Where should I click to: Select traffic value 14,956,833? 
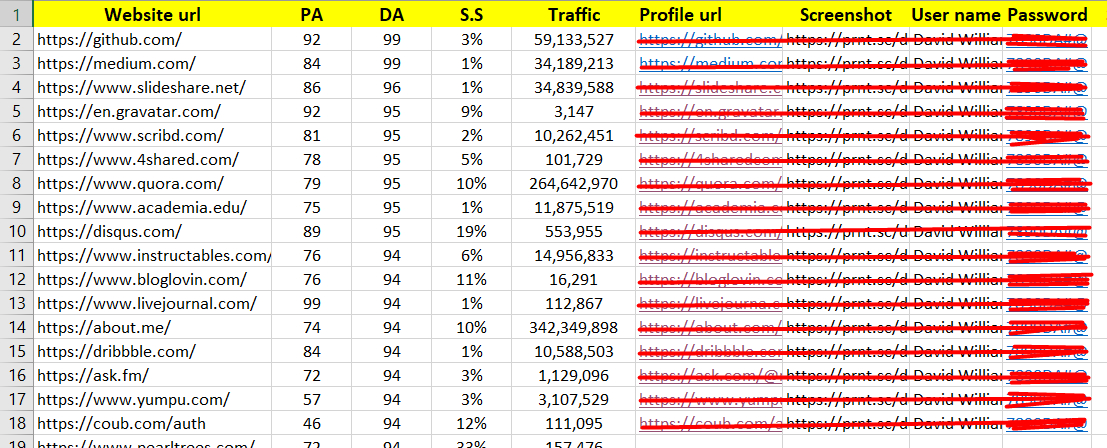pos(574,255)
